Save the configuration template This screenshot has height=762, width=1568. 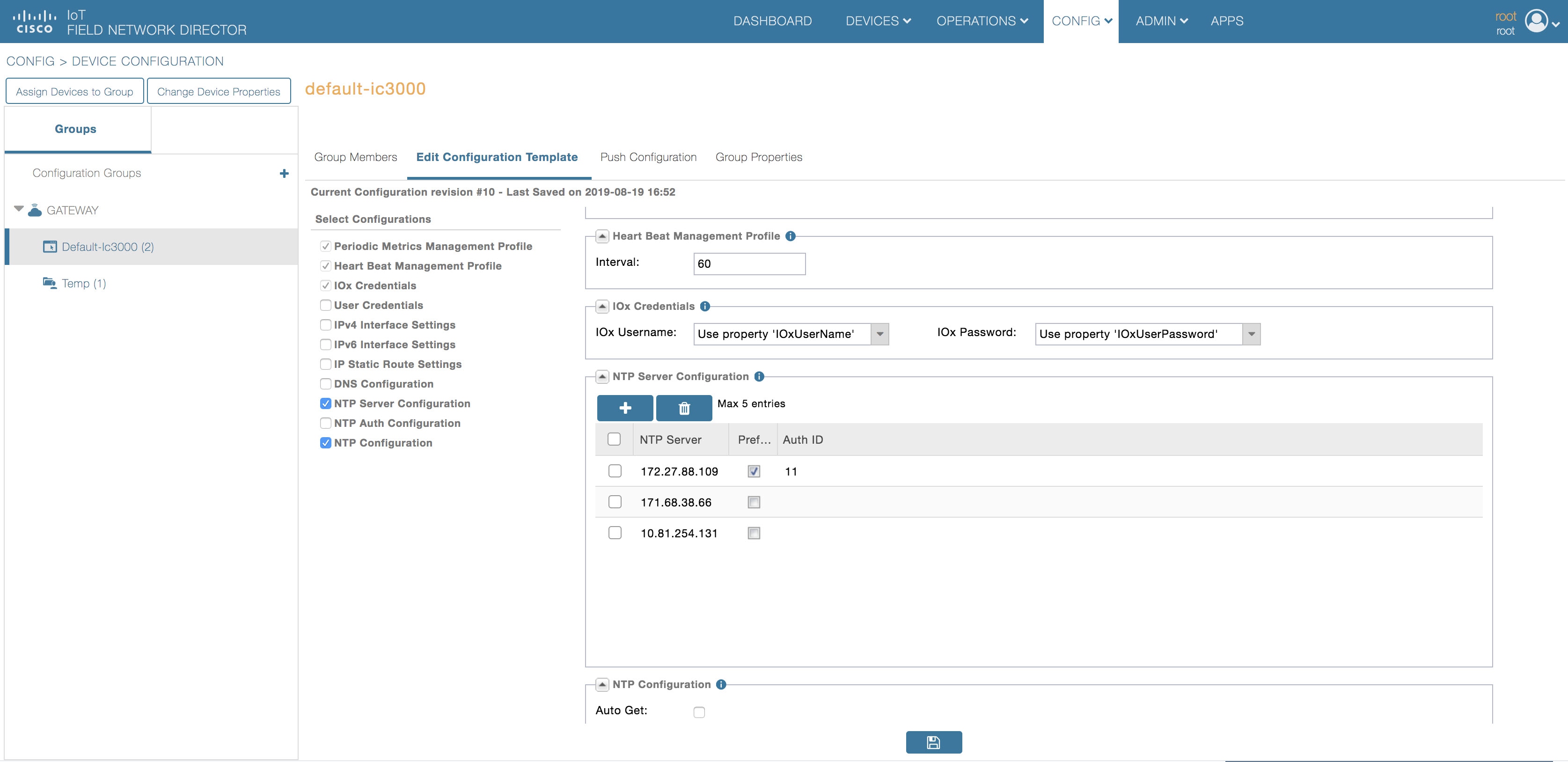pos(934,742)
